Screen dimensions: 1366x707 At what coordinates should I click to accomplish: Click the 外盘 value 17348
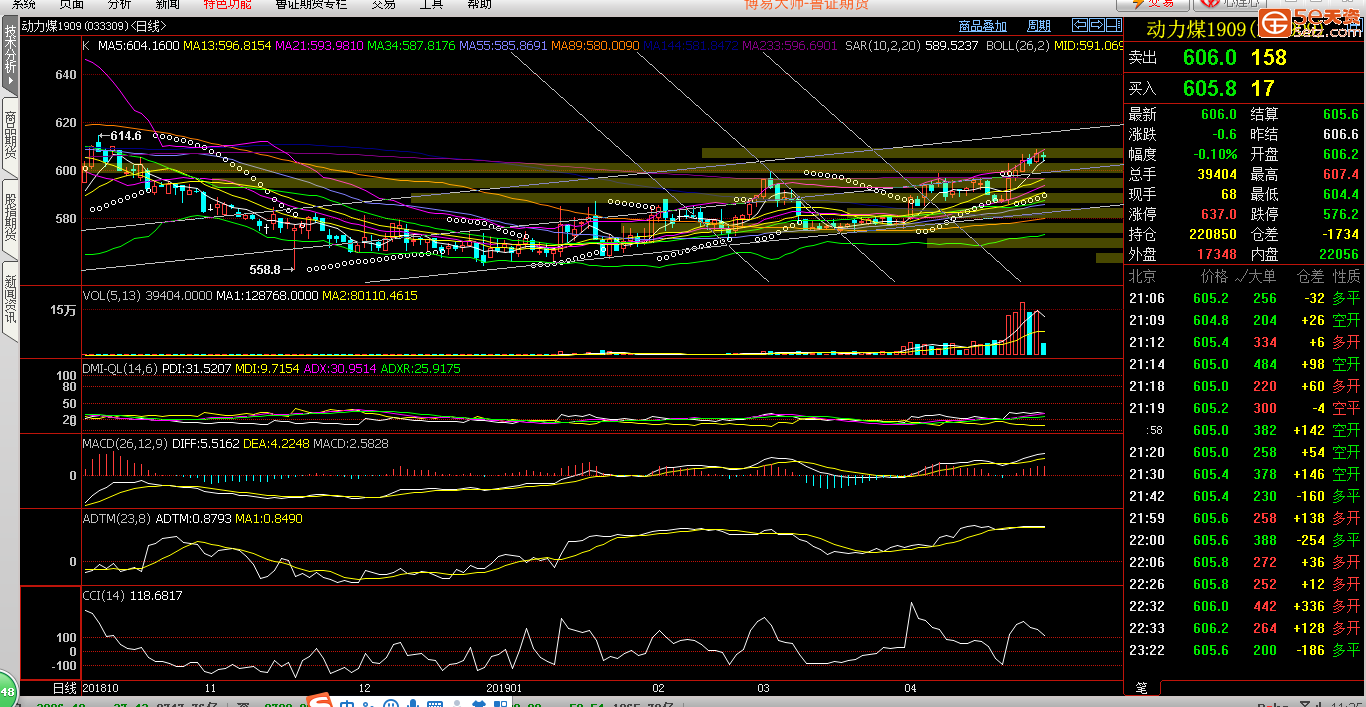click(1217, 254)
